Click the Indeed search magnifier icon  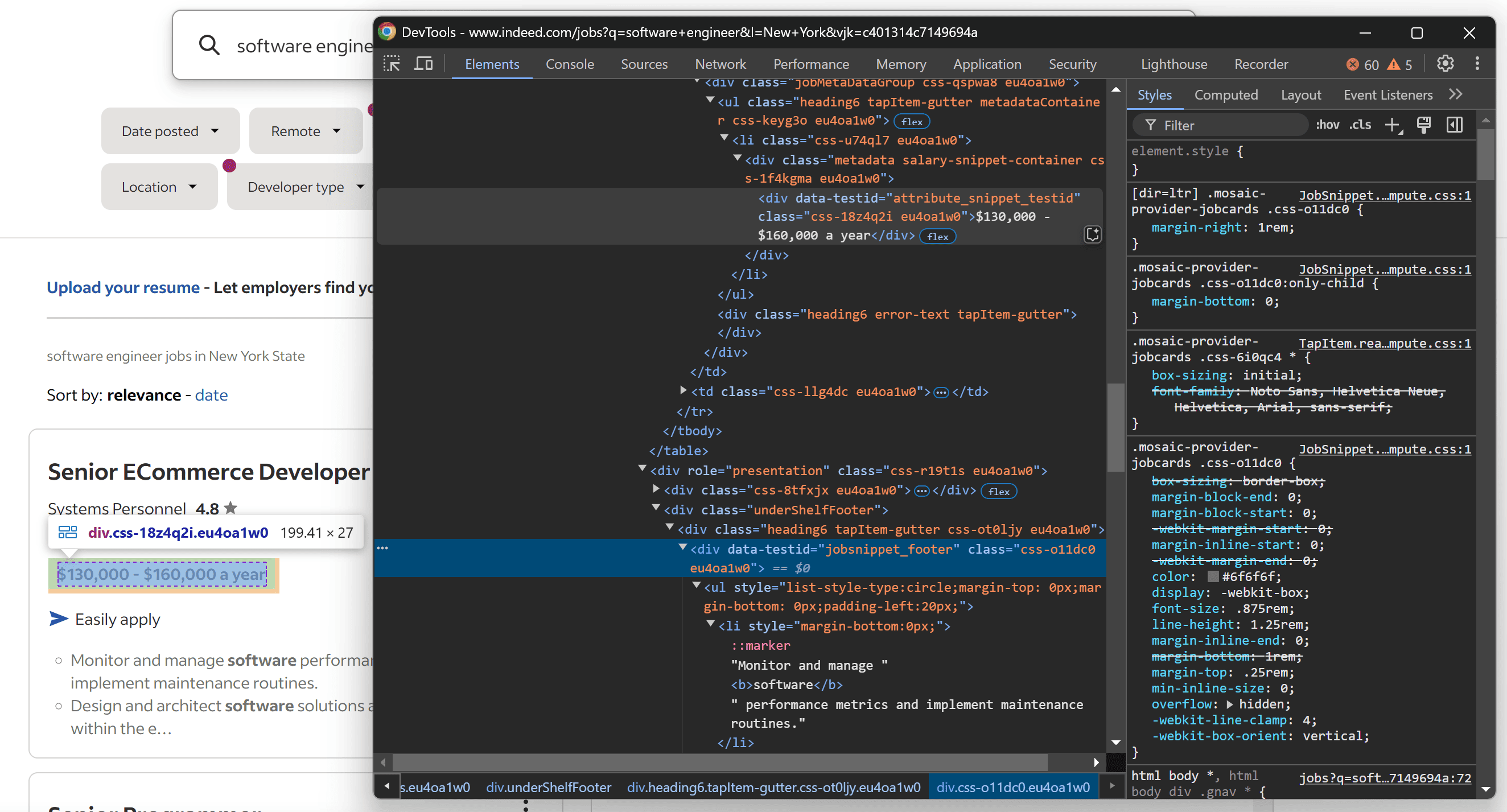coord(209,45)
